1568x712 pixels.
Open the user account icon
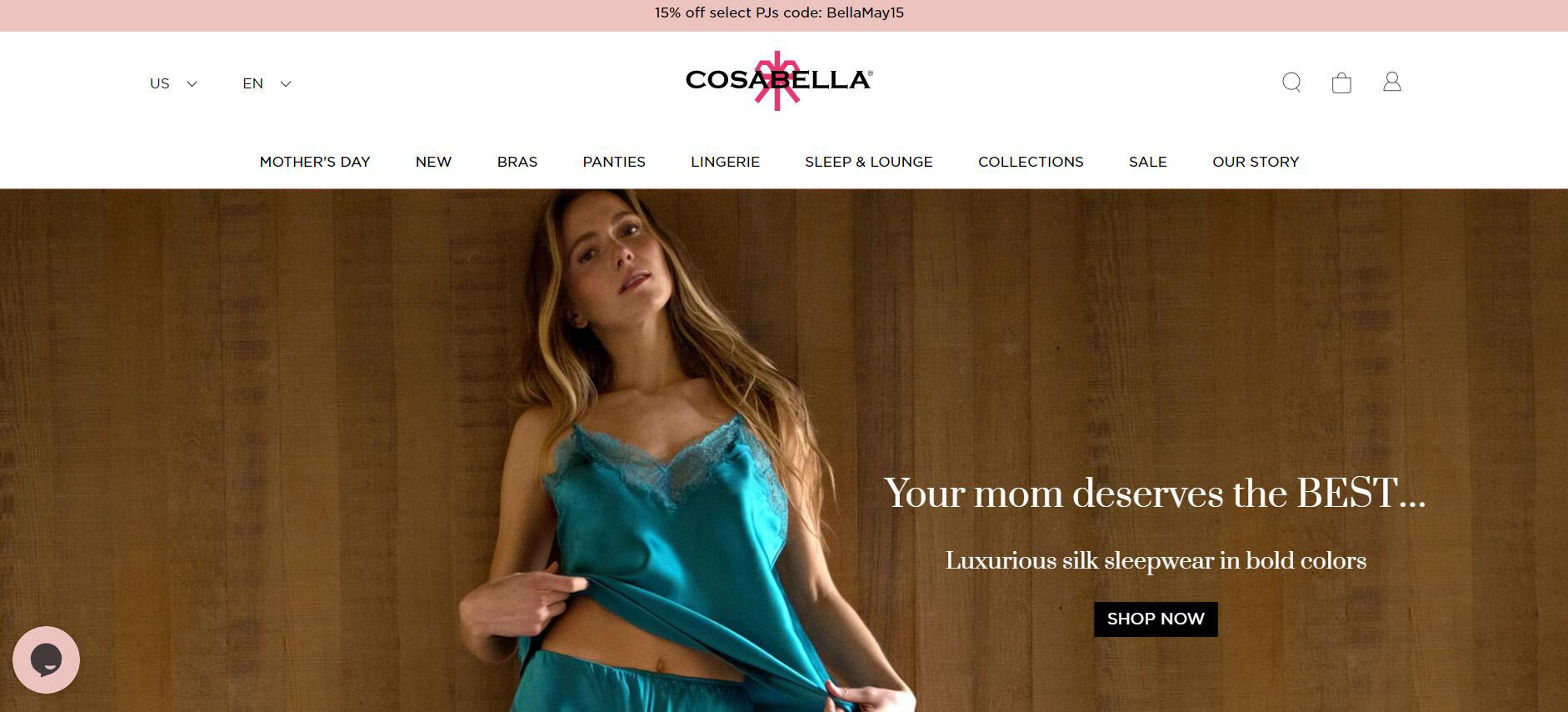point(1392,82)
